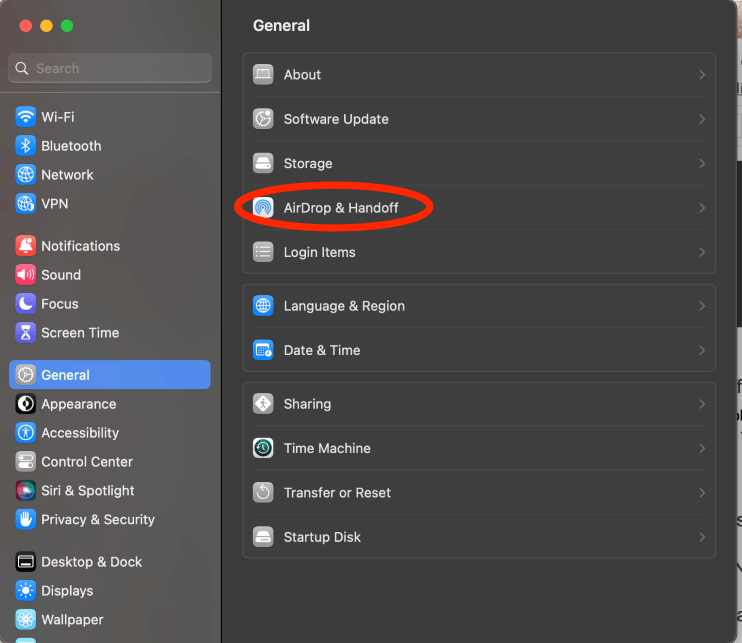The image size is (742, 643).
Task: Click the Accessibility sidebar icon
Action: (26, 433)
